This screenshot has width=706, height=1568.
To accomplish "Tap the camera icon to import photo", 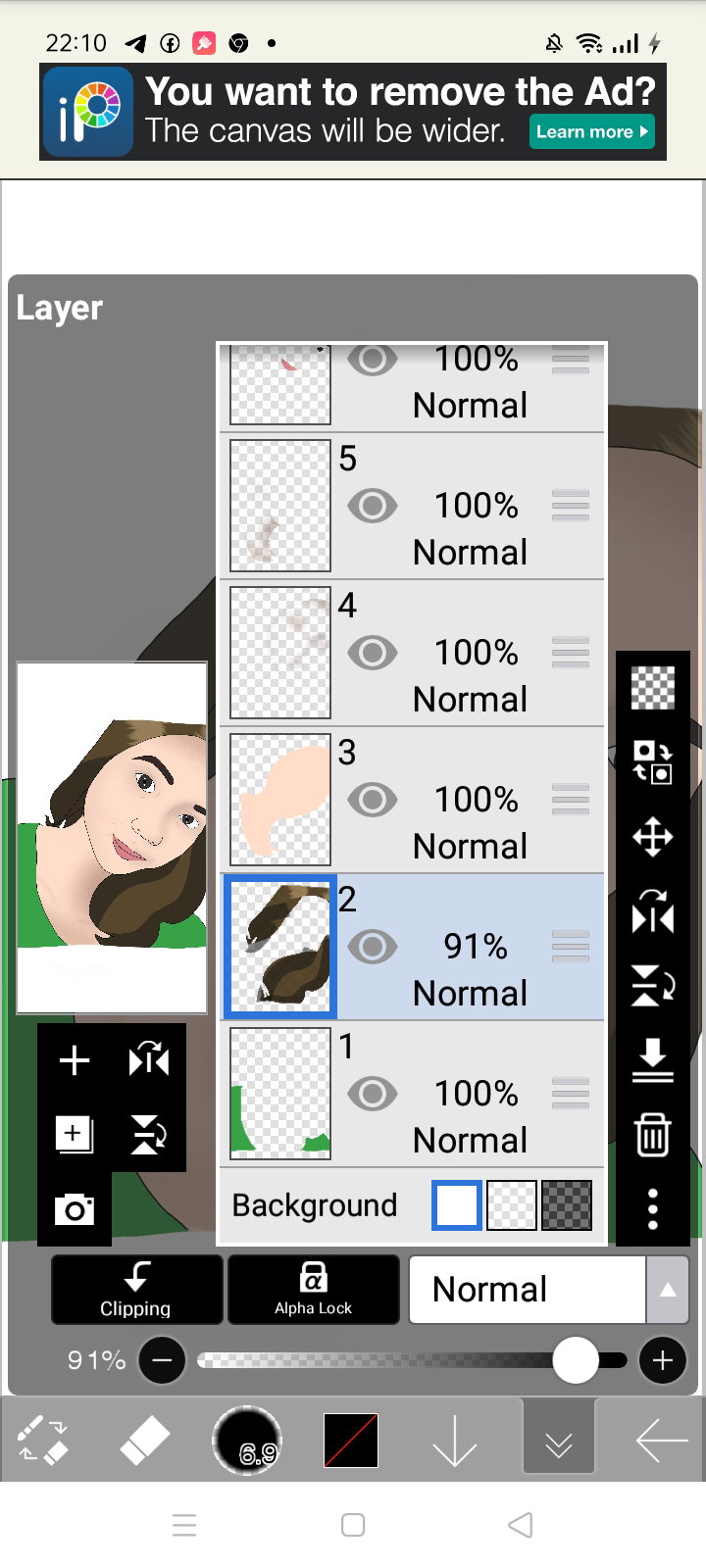I will (x=75, y=1209).
